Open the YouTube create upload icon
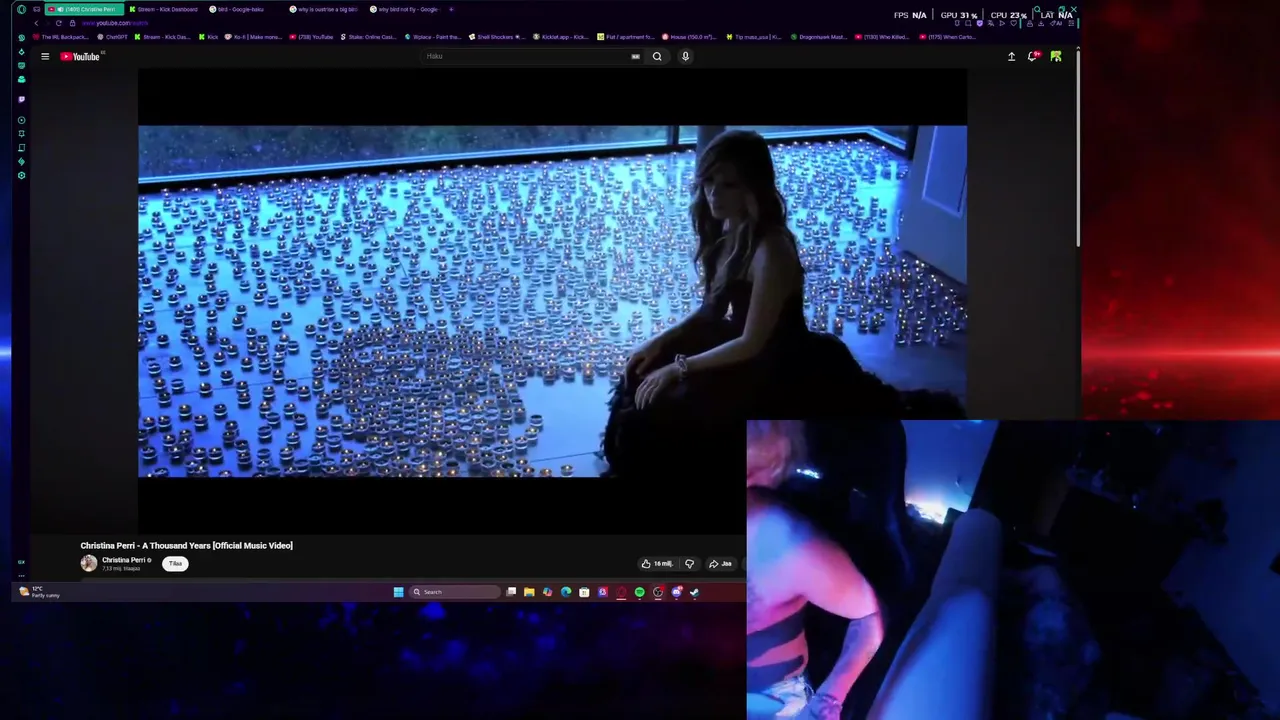Screen dimensions: 1280x720 pos(1011,56)
